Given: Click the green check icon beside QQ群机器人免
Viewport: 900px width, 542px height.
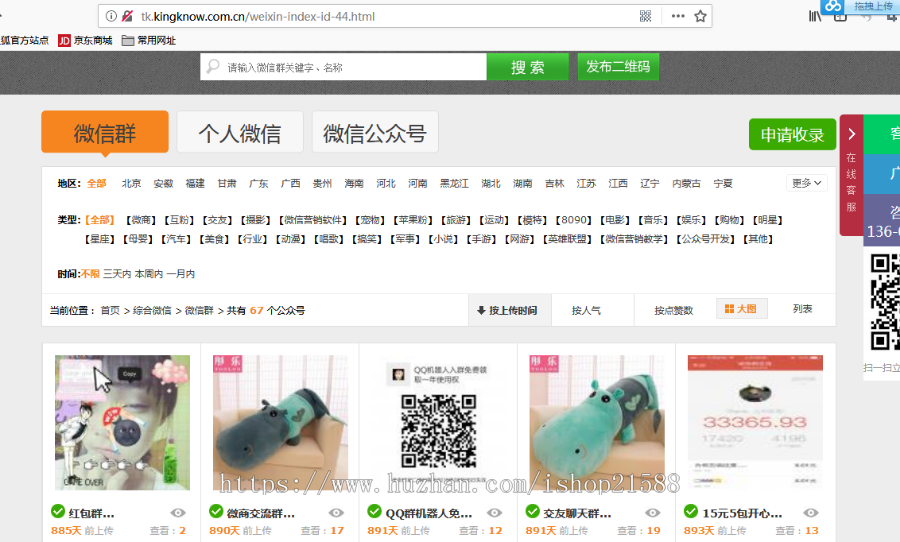Looking at the screenshot, I should coord(374,511).
